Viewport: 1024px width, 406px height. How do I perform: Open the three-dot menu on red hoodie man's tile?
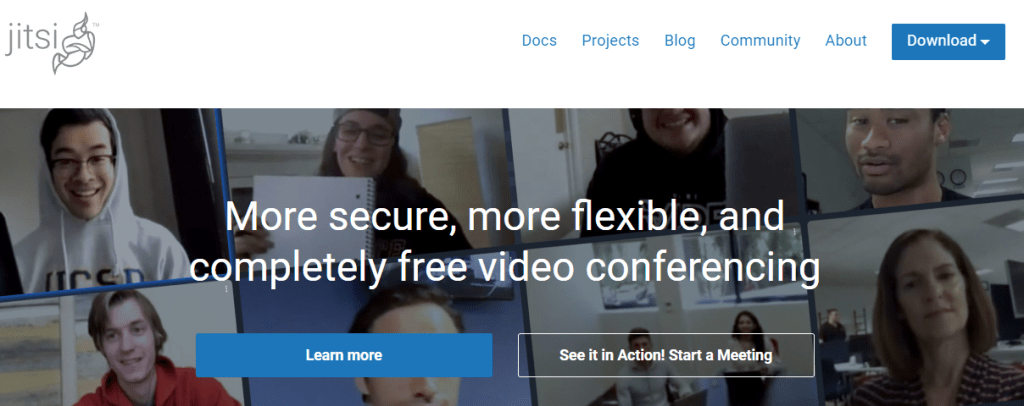point(227,288)
